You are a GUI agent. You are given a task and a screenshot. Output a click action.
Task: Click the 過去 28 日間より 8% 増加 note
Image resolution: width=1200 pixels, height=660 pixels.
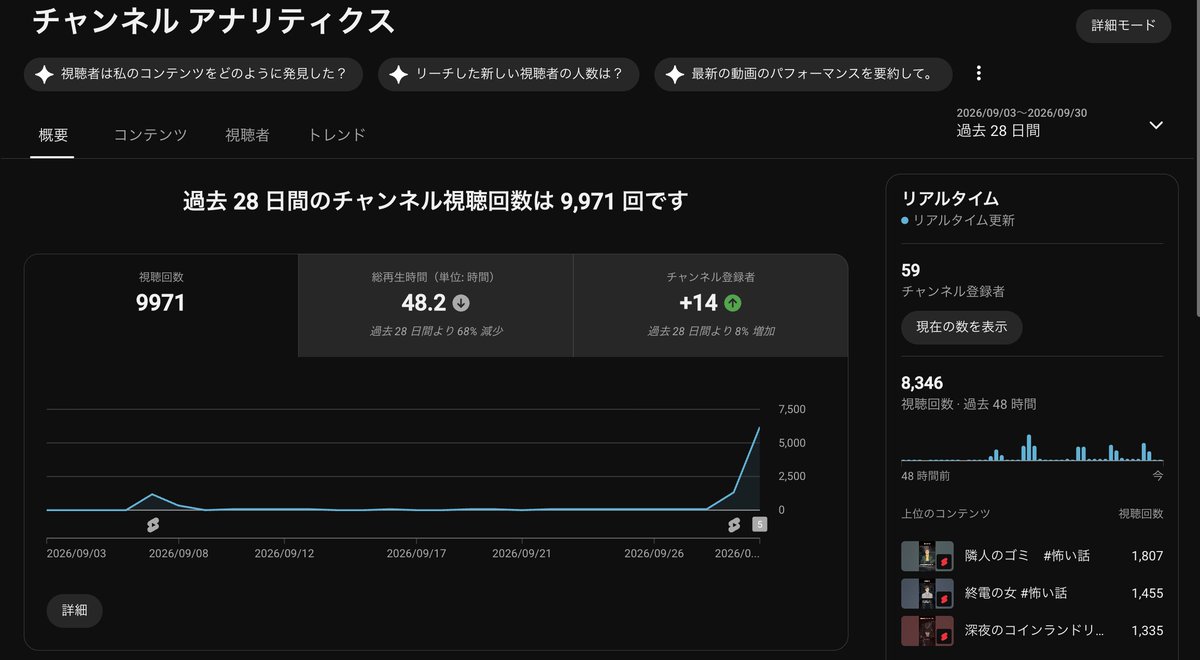pyautogui.click(x=711, y=331)
